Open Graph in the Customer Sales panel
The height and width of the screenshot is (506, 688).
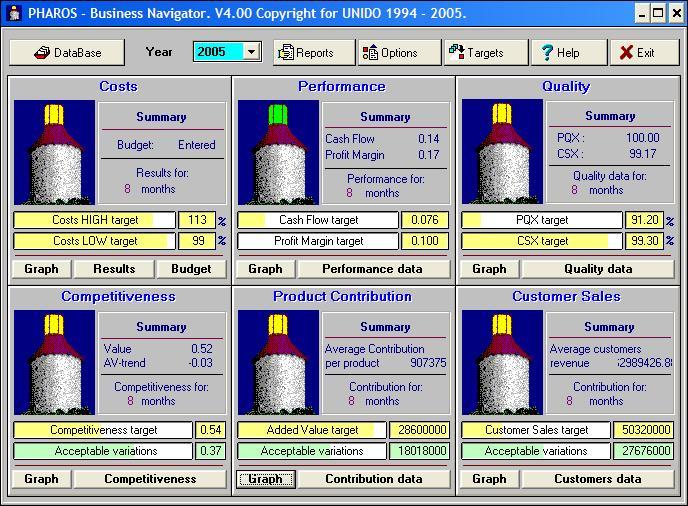(489, 479)
